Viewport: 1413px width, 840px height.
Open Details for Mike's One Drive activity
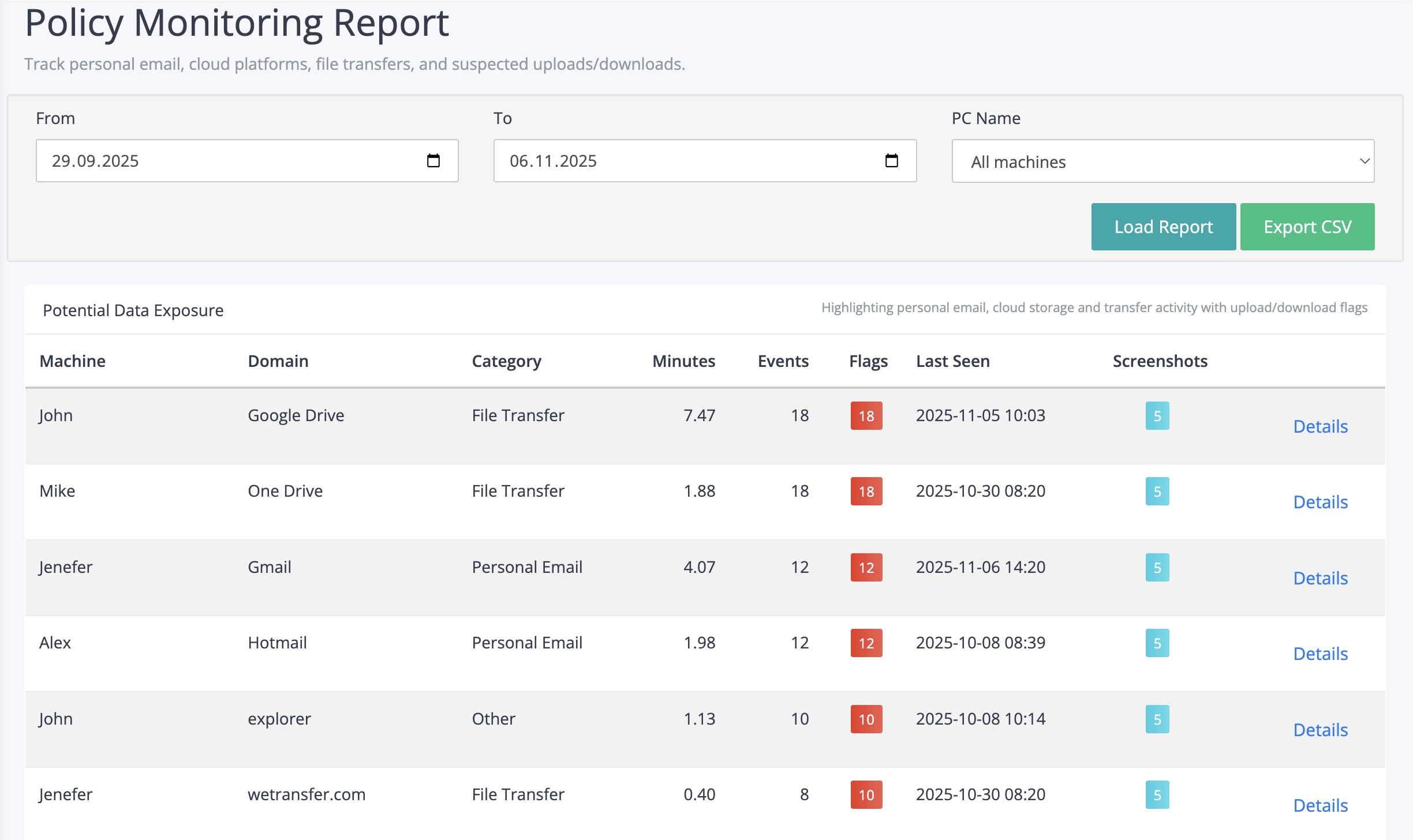click(x=1320, y=502)
